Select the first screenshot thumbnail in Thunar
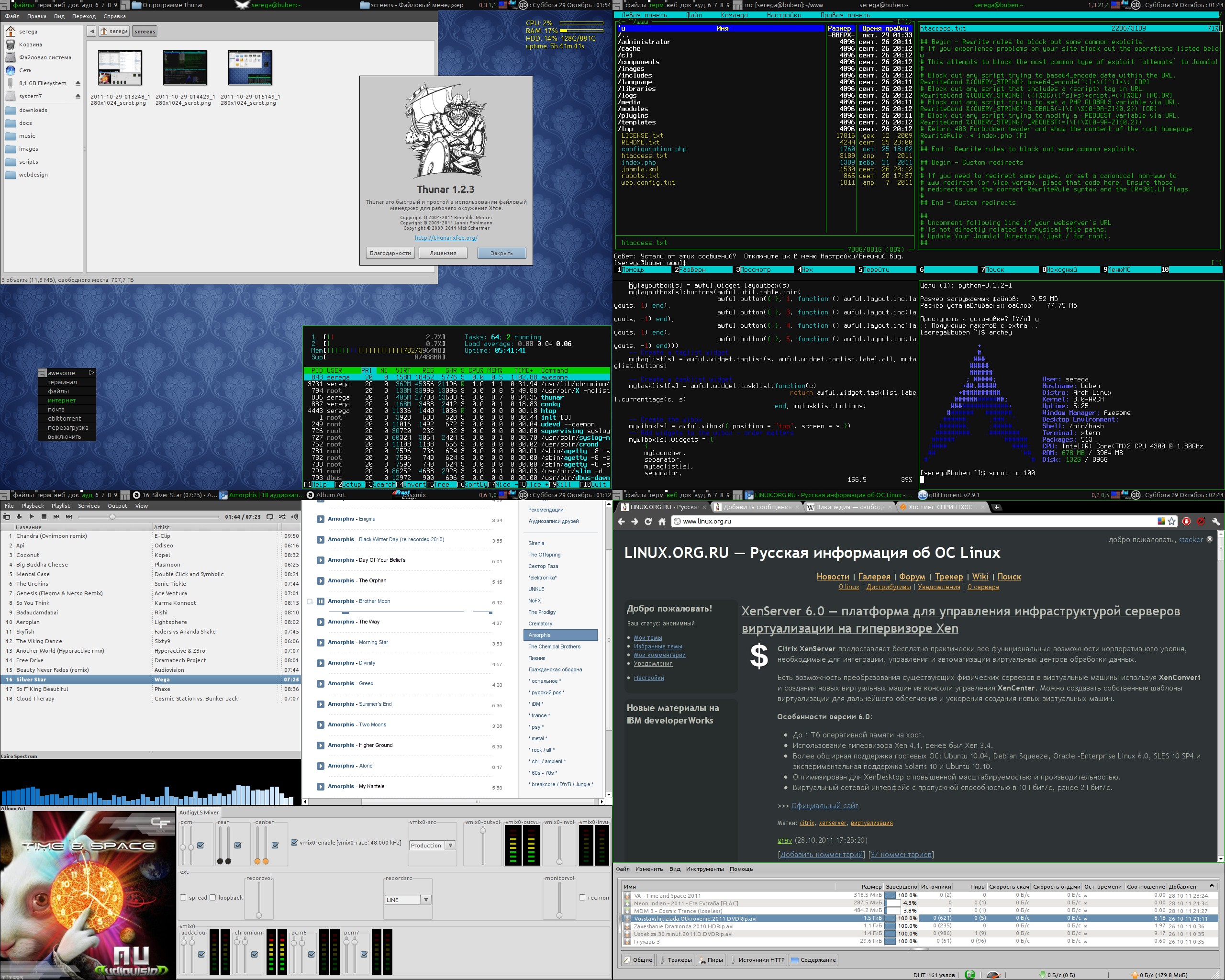 tap(120, 68)
